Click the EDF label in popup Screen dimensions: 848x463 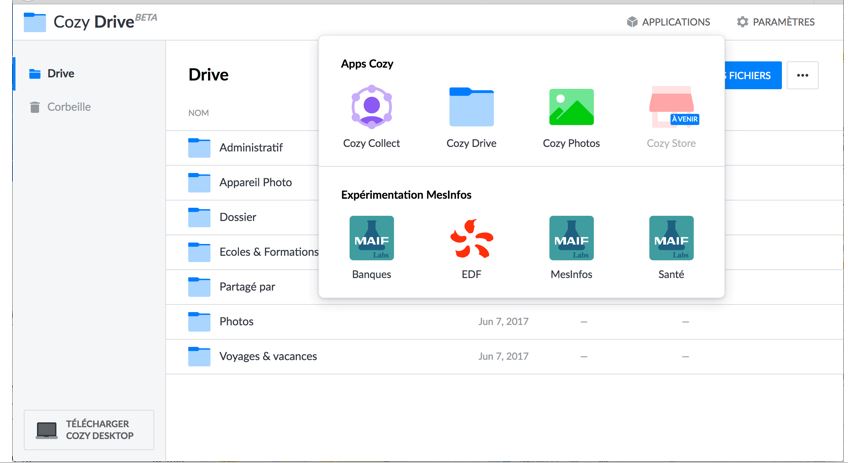click(471, 274)
